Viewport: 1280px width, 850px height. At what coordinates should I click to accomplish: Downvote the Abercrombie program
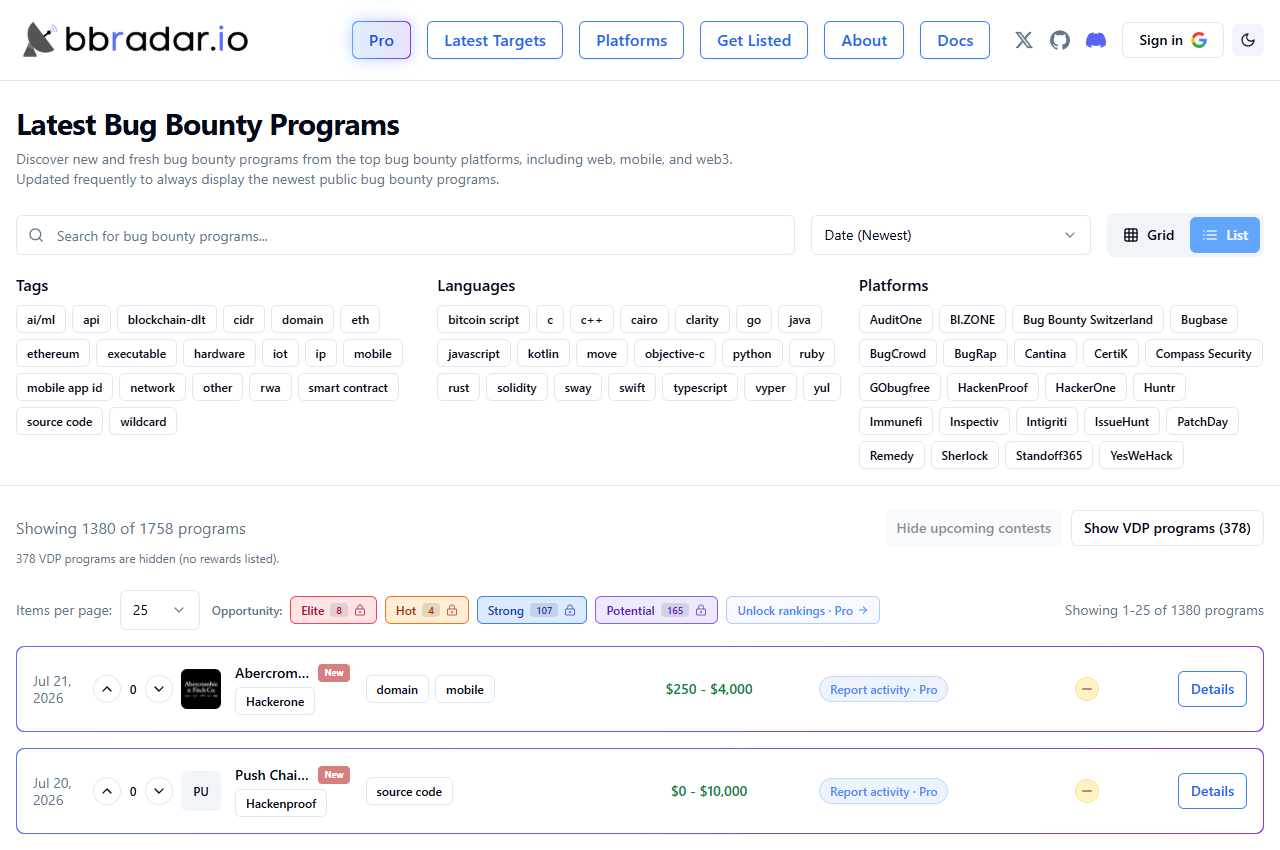point(159,689)
